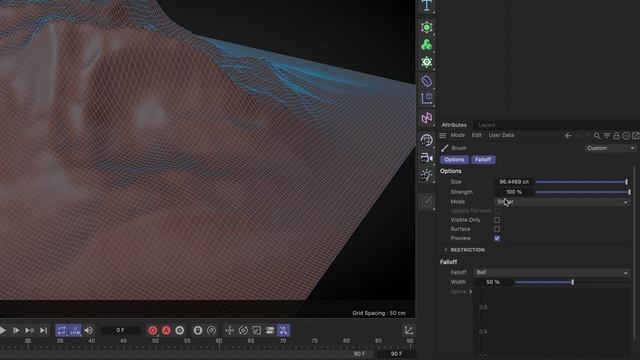640x360 pixels.
Task: Select the Text spline tool icon
Action: [427, 5]
